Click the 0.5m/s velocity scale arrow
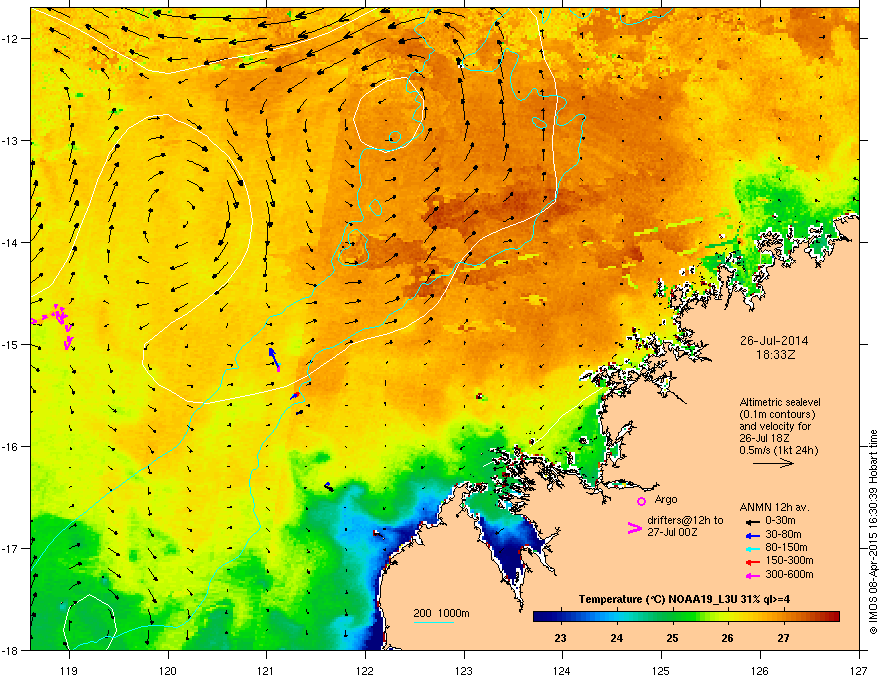 pyautogui.click(x=773, y=463)
